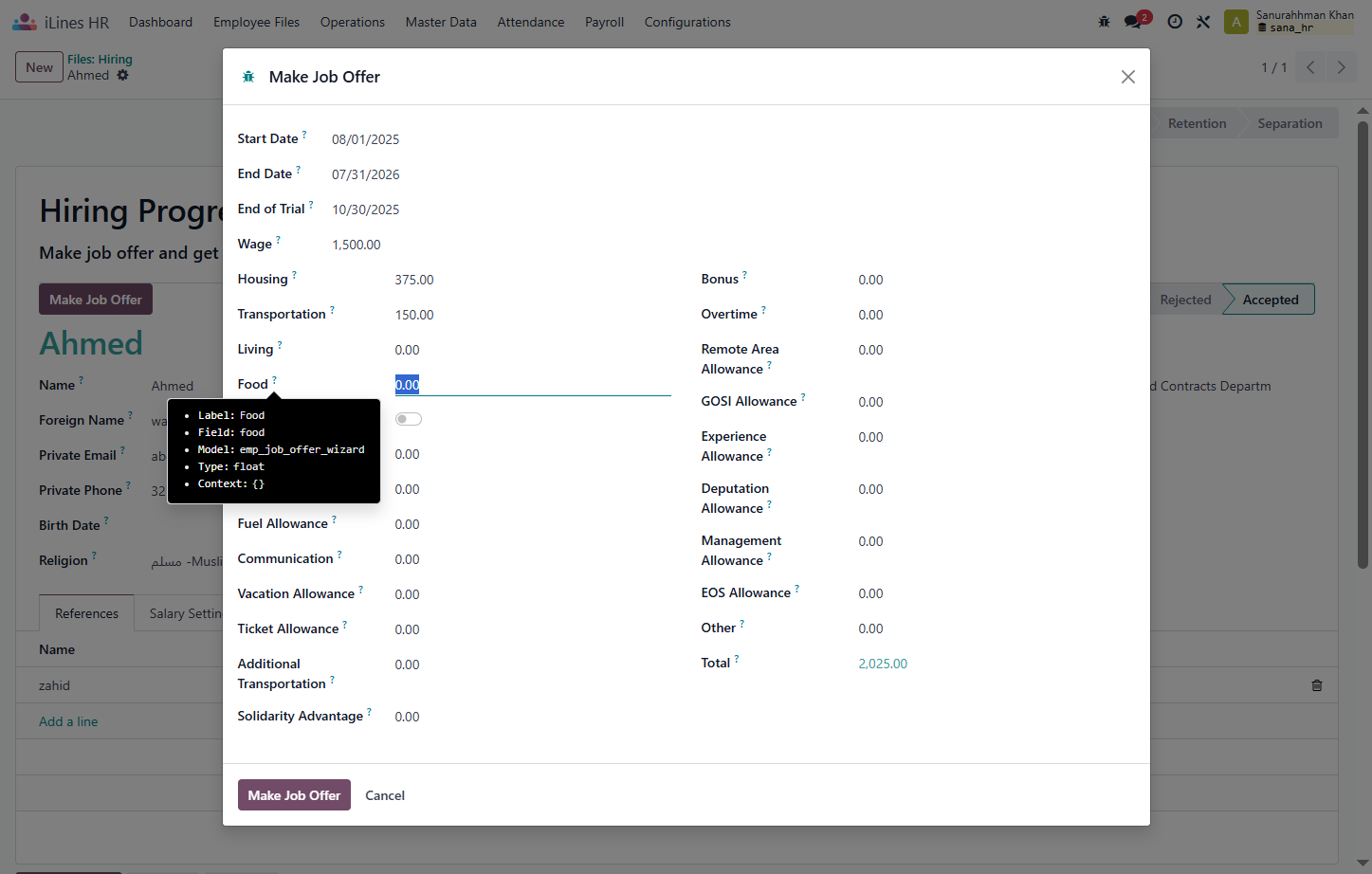This screenshot has height=874, width=1372.
Task: Click the Wage value 1,500.00
Action: pos(357,245)
